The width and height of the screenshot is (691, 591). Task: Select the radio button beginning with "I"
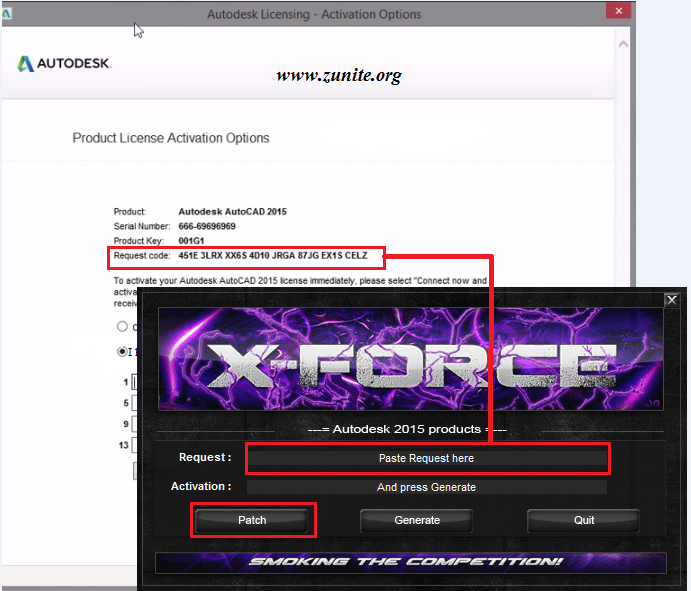122,352
